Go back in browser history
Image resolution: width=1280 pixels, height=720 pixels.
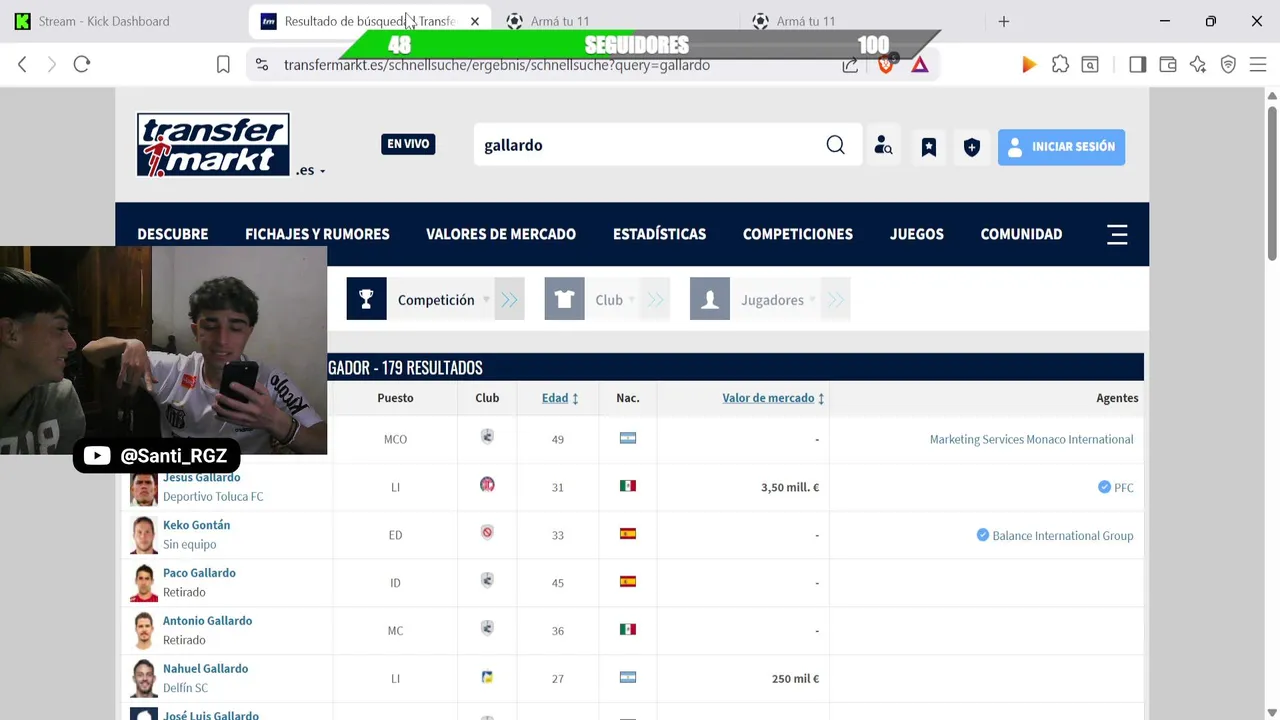[x=22, y=65]
